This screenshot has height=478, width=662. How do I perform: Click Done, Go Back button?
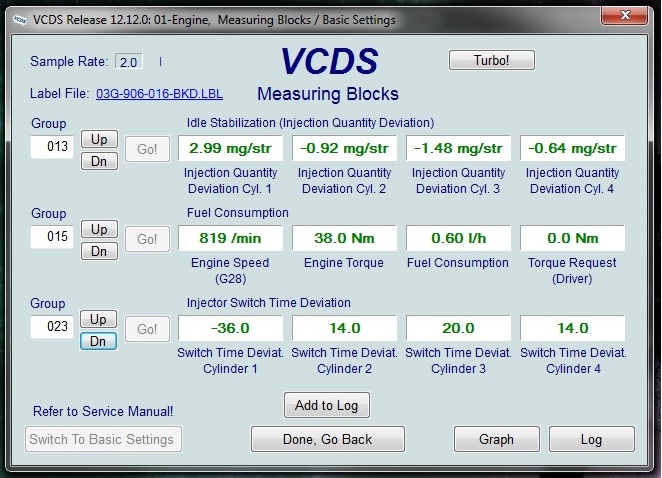coord(328,439)
